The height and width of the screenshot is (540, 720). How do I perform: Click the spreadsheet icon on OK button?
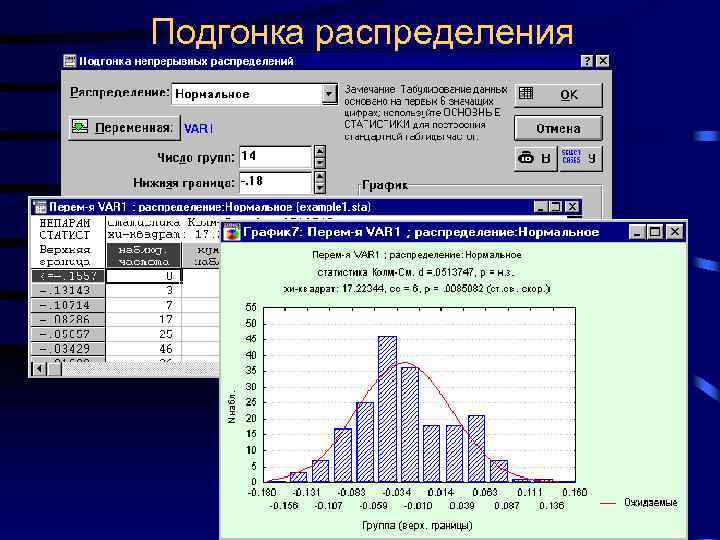(526, 93)
